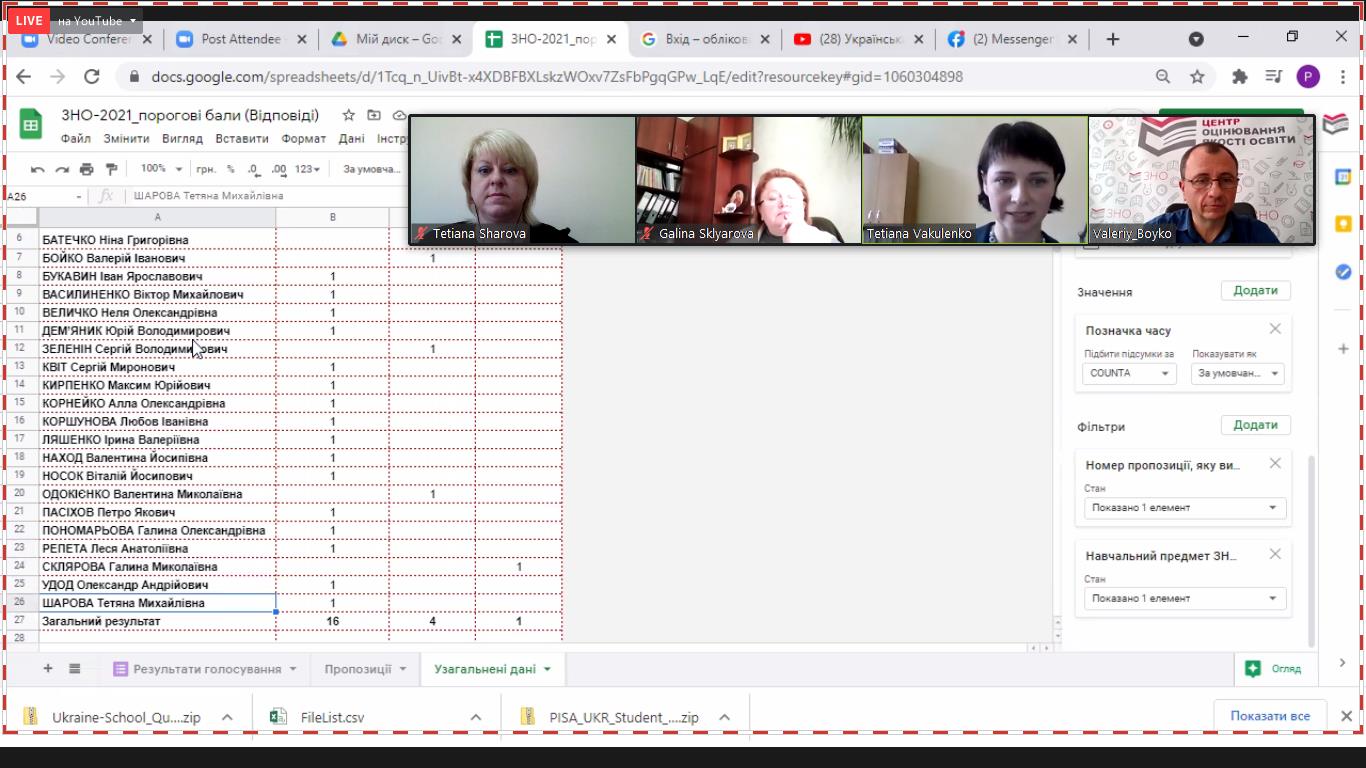Format as currency using грн. button
The height and width of the screenshot is (768, 1366).
click(206, 169)
